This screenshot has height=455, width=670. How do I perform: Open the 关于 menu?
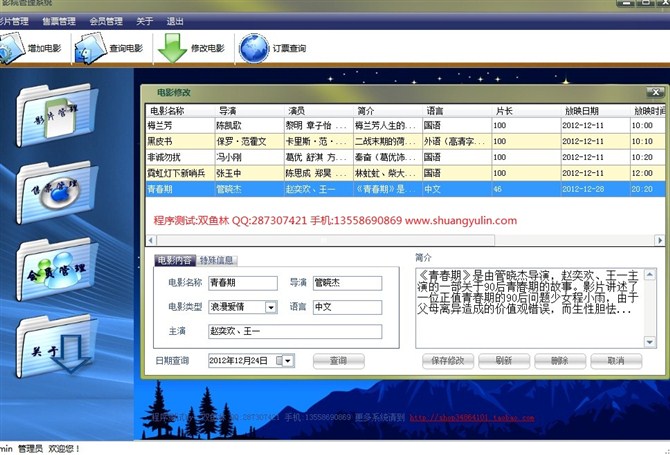pyautogui.click(x=144, y=21)
